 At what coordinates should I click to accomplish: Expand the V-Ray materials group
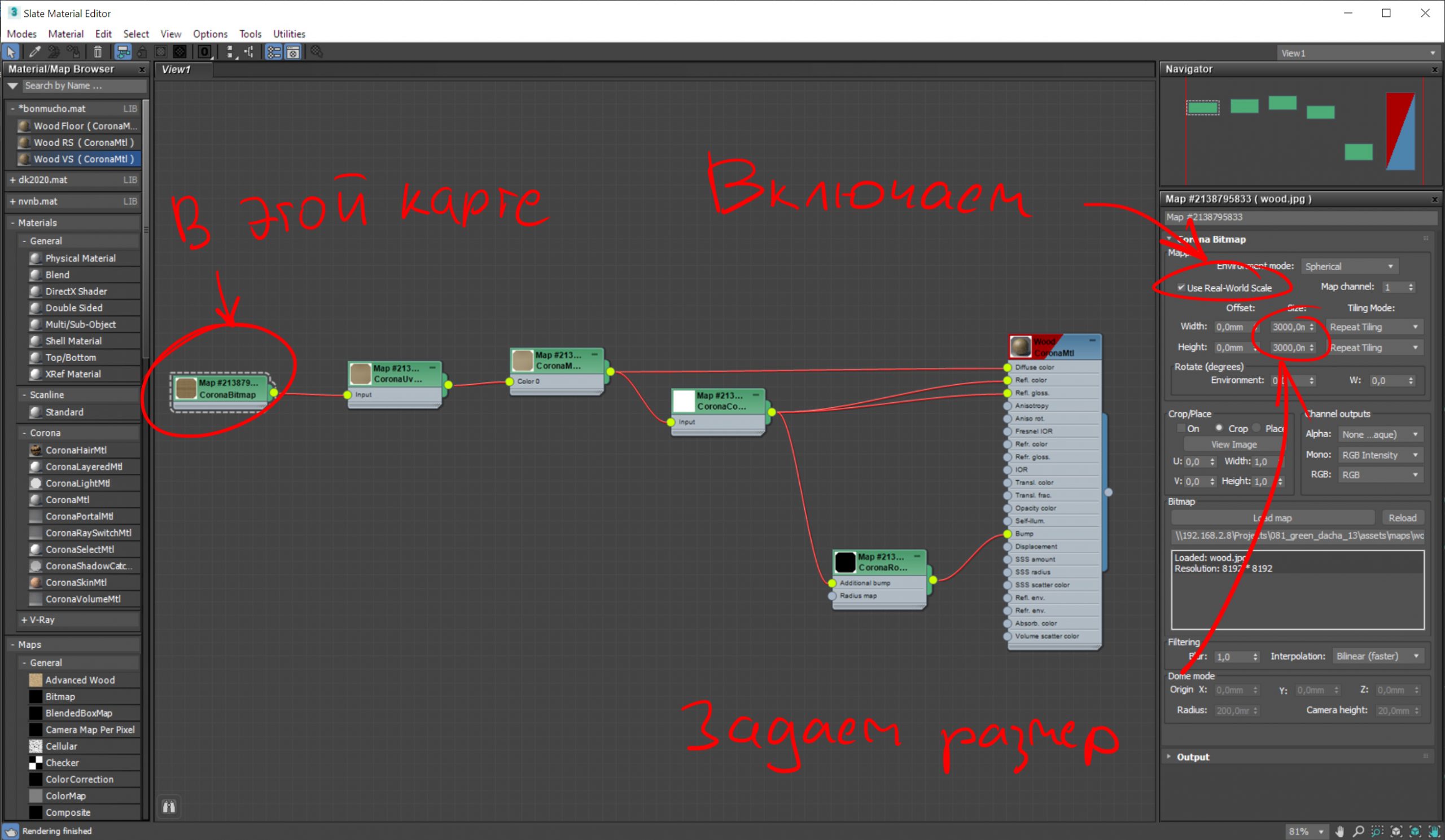[x=24, y=620]
